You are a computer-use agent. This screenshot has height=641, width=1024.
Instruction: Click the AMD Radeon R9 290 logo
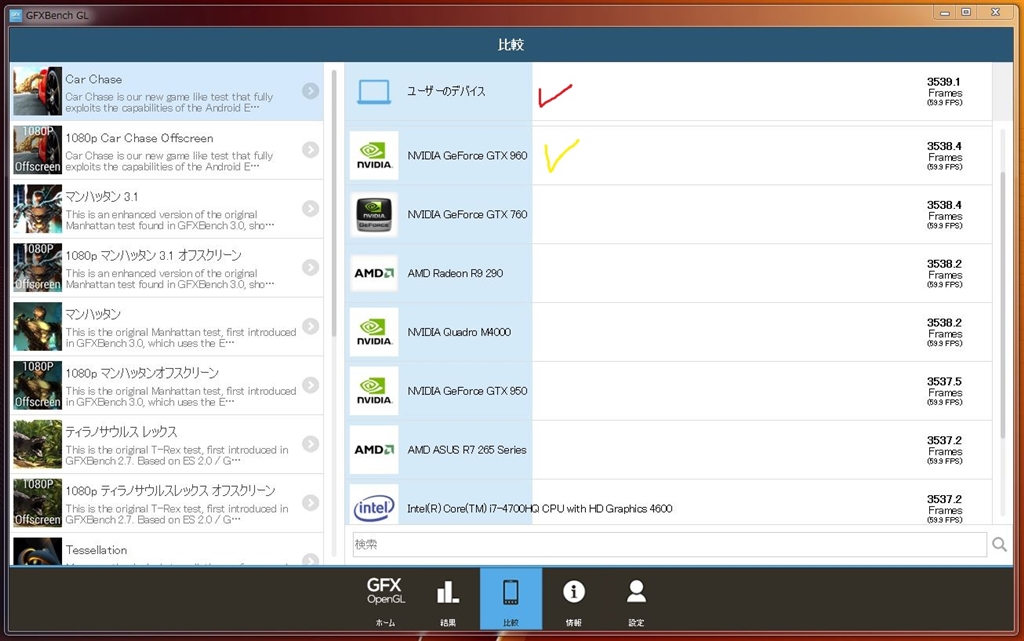(374, 273)
